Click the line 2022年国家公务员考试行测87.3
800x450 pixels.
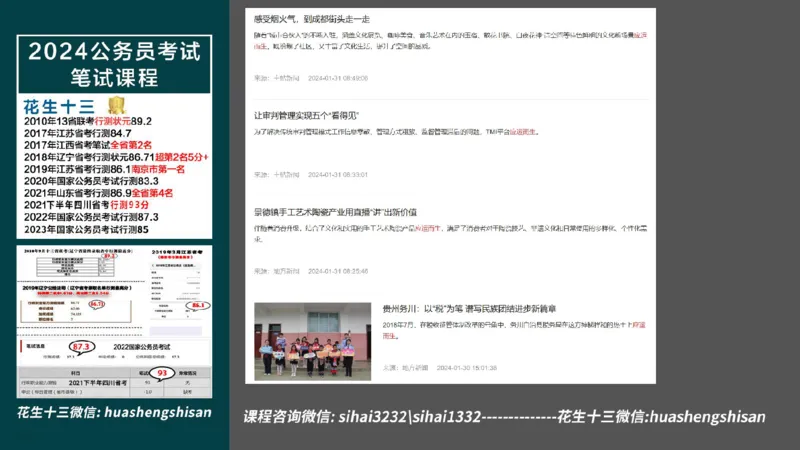click(91, 217)
